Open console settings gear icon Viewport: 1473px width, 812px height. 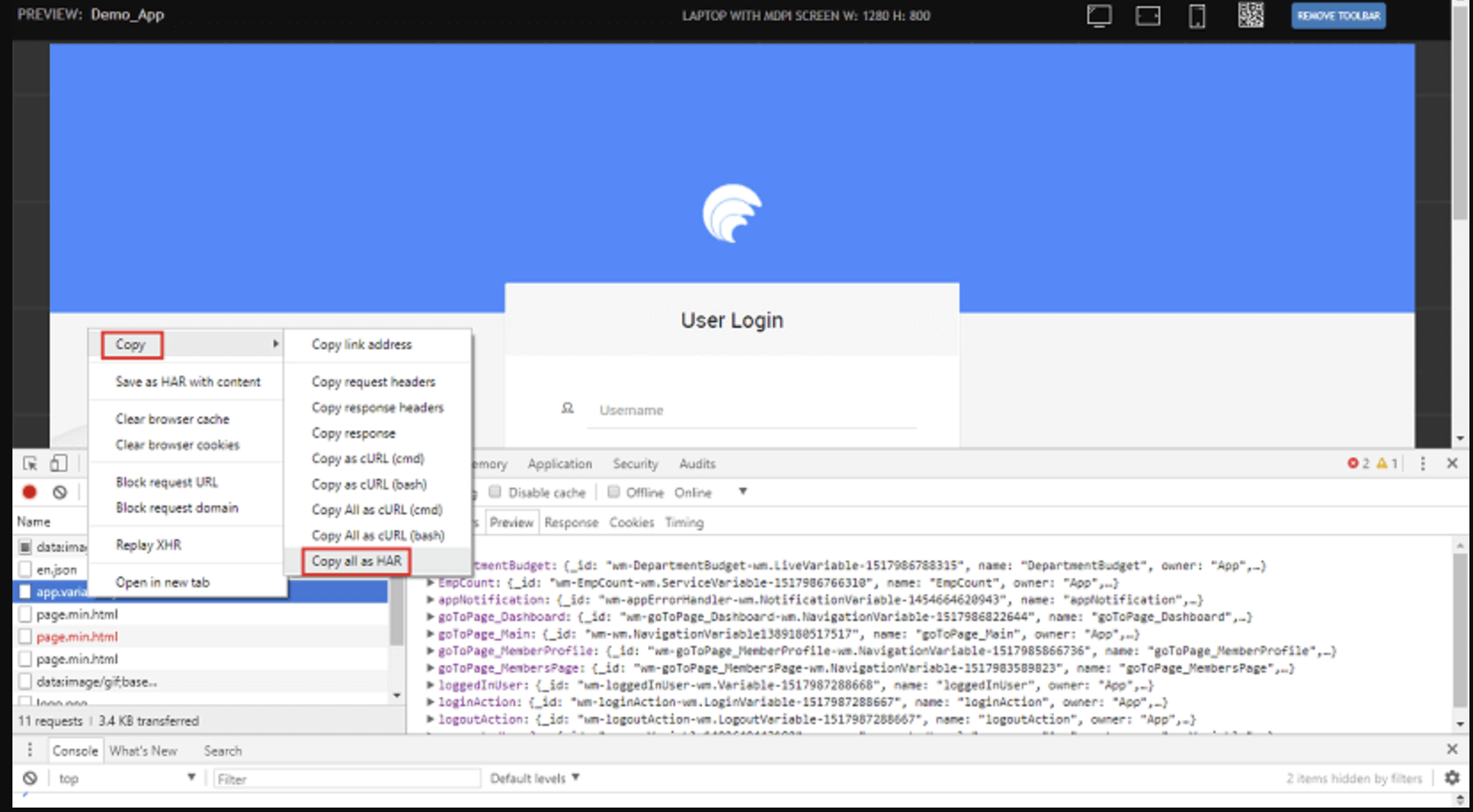click(x=1452, y=778)
